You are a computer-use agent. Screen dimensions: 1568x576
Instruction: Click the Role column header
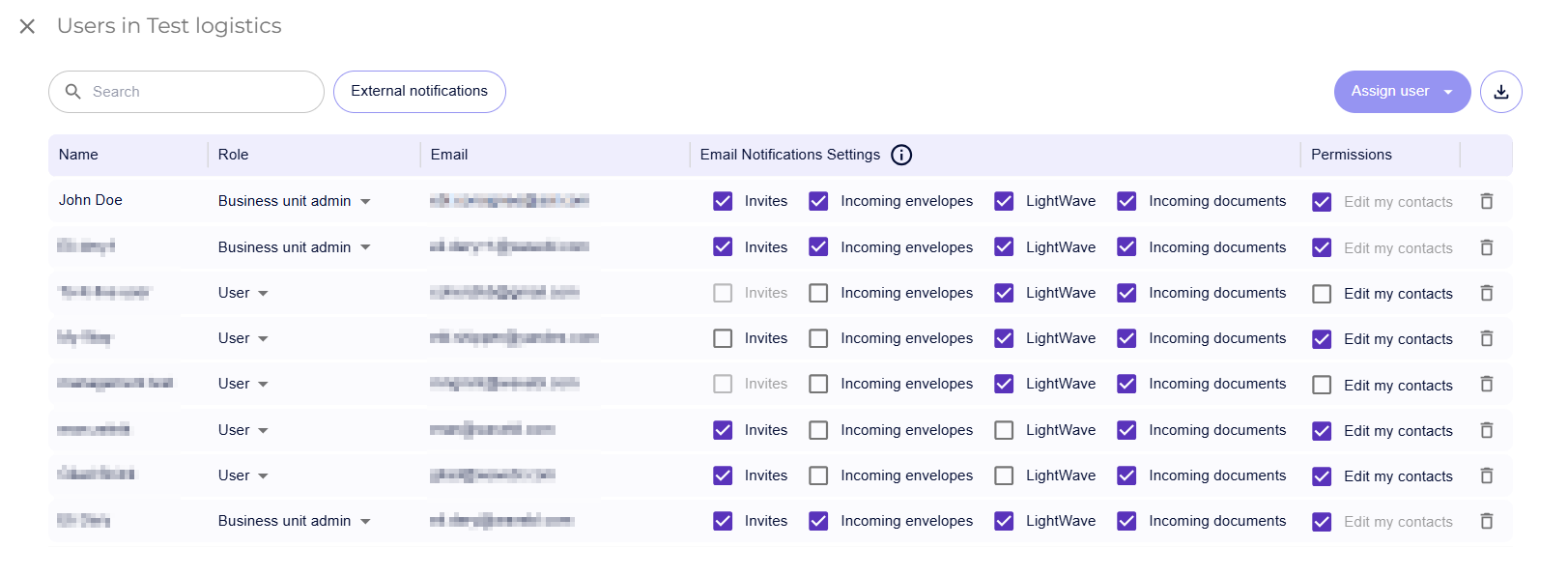pyautogui.click(x=233, y=155)
